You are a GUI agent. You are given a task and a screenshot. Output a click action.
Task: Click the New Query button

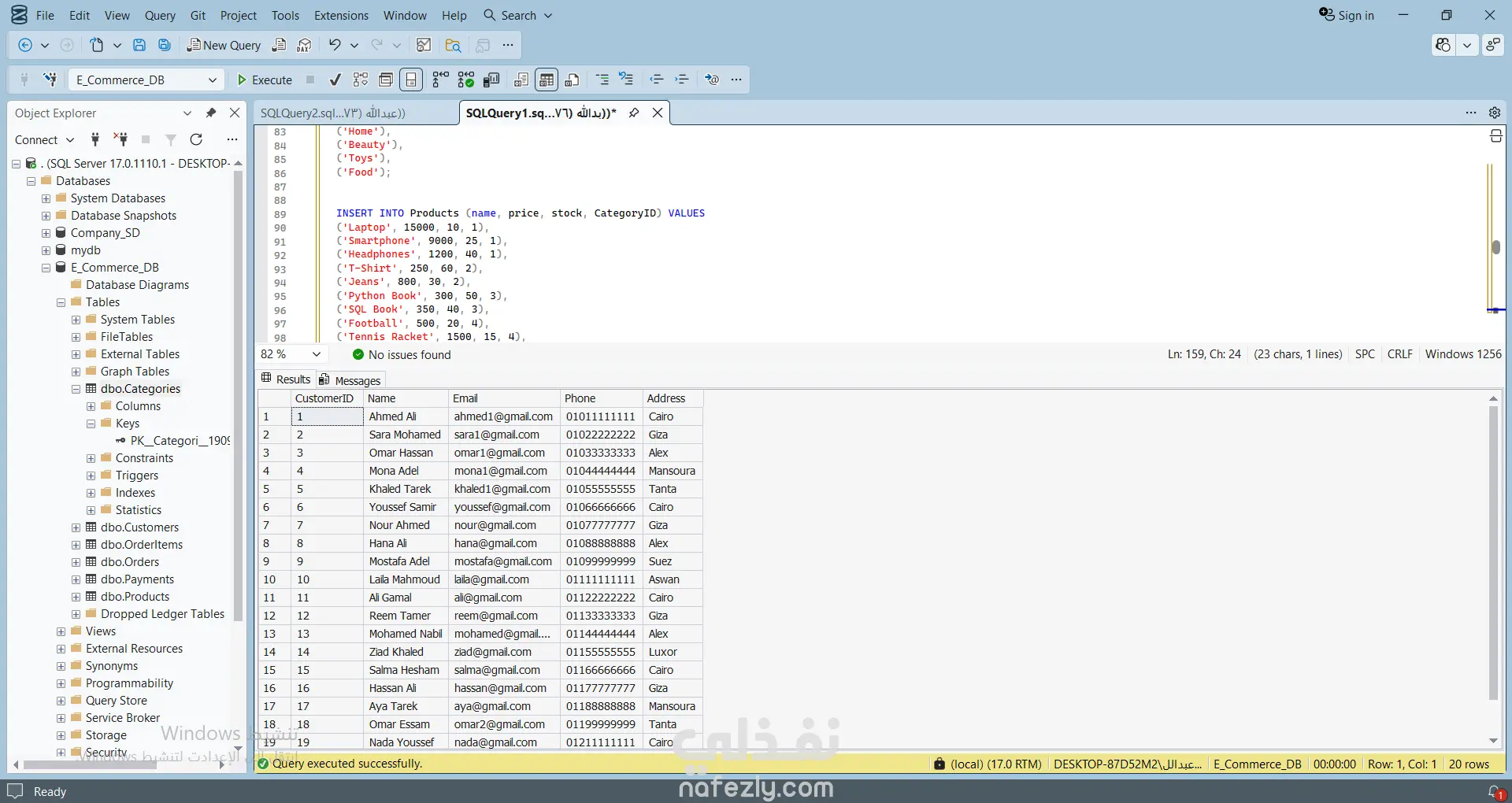[224, 46]
